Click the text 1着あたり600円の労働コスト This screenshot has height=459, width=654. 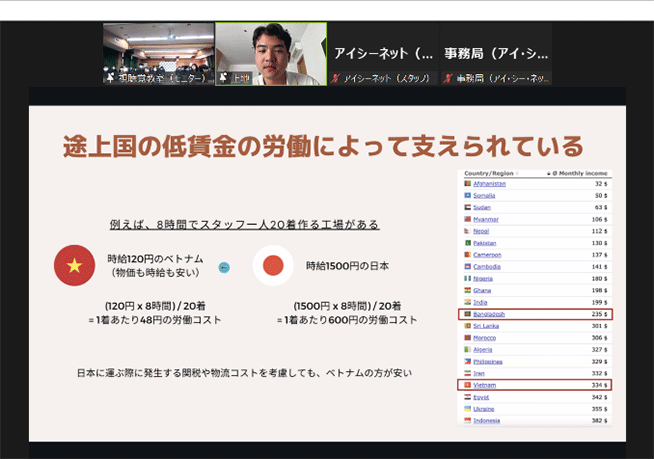click(350, 320)
